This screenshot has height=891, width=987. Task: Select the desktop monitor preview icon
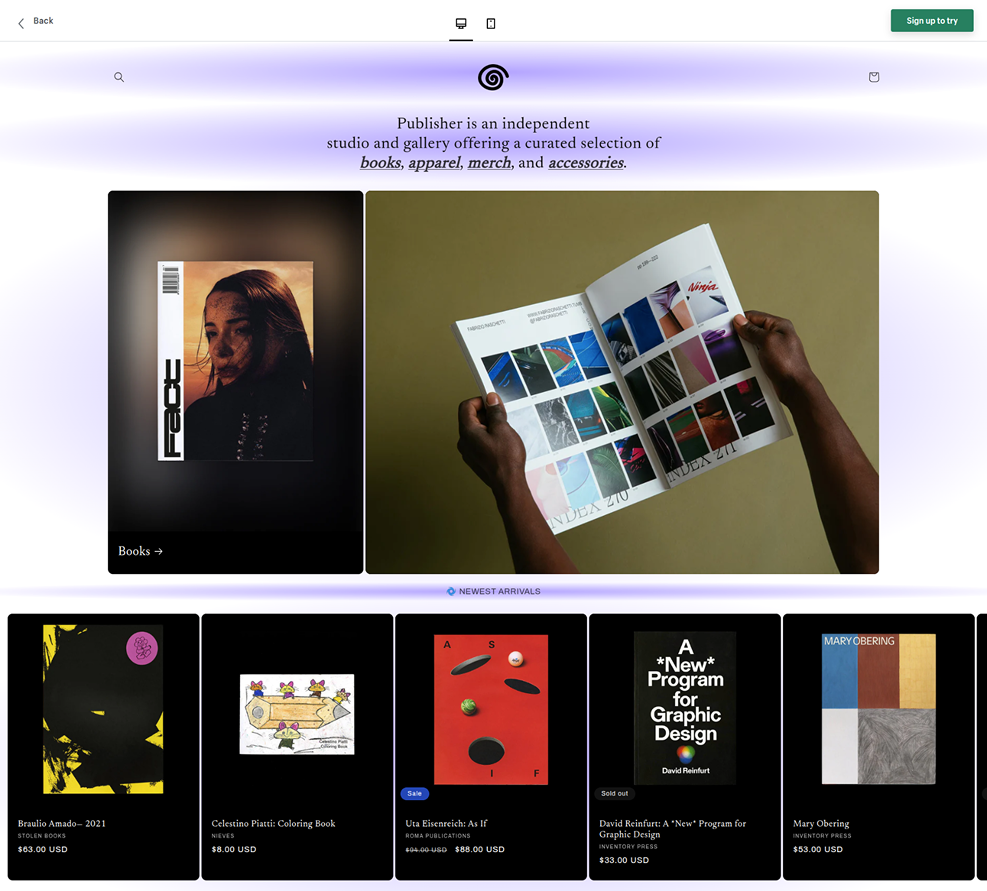tap(461, 21)
